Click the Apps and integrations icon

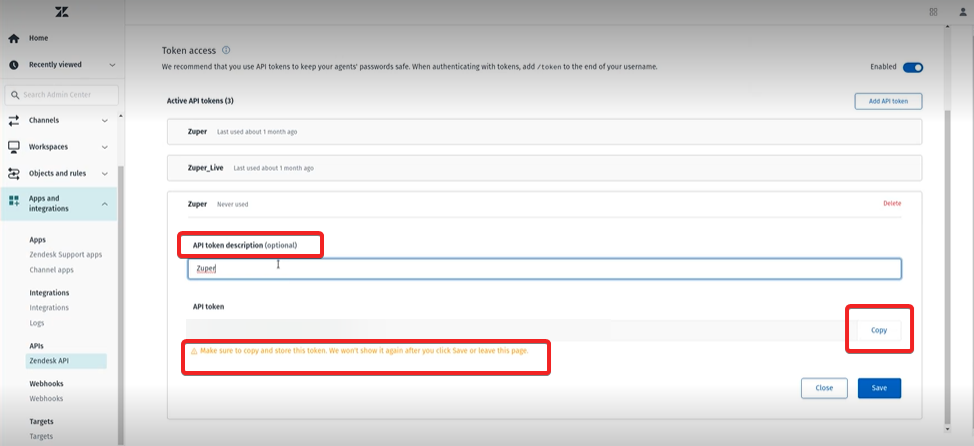click(x=14, y=201)
